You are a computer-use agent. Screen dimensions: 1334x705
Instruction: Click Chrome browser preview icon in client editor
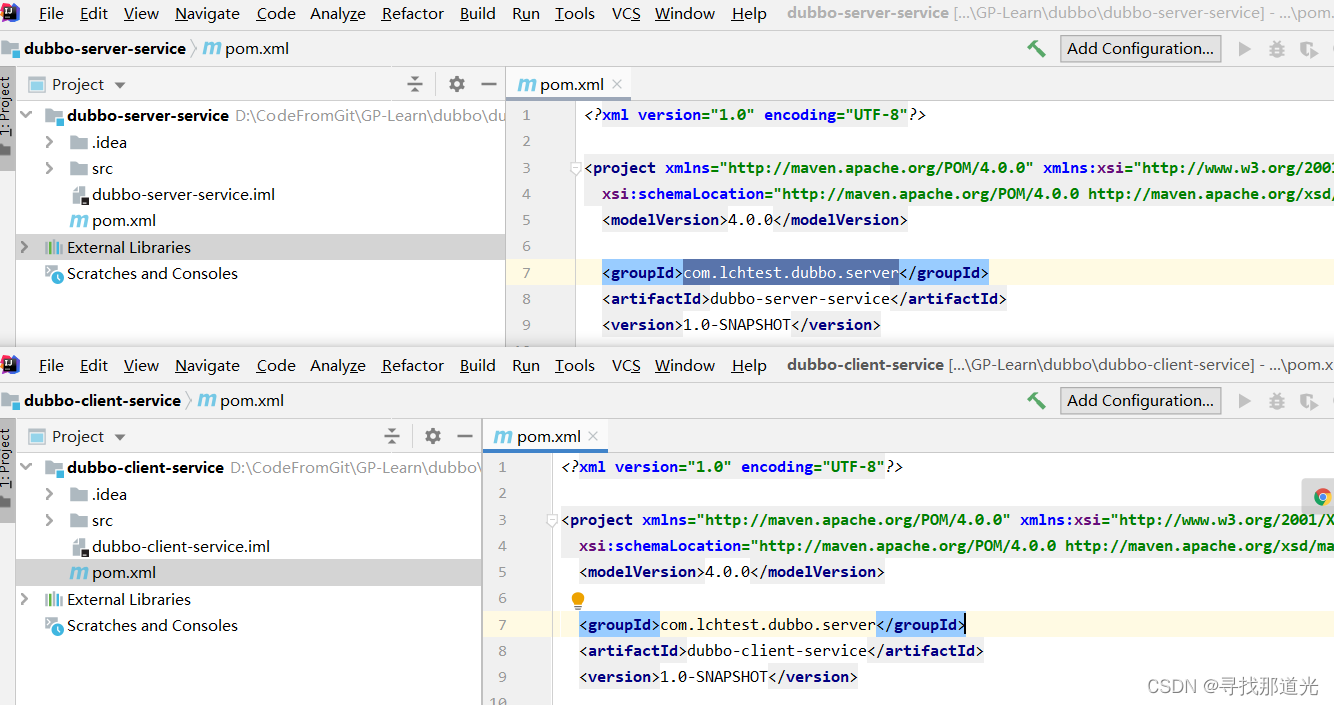click(1322, 496)
